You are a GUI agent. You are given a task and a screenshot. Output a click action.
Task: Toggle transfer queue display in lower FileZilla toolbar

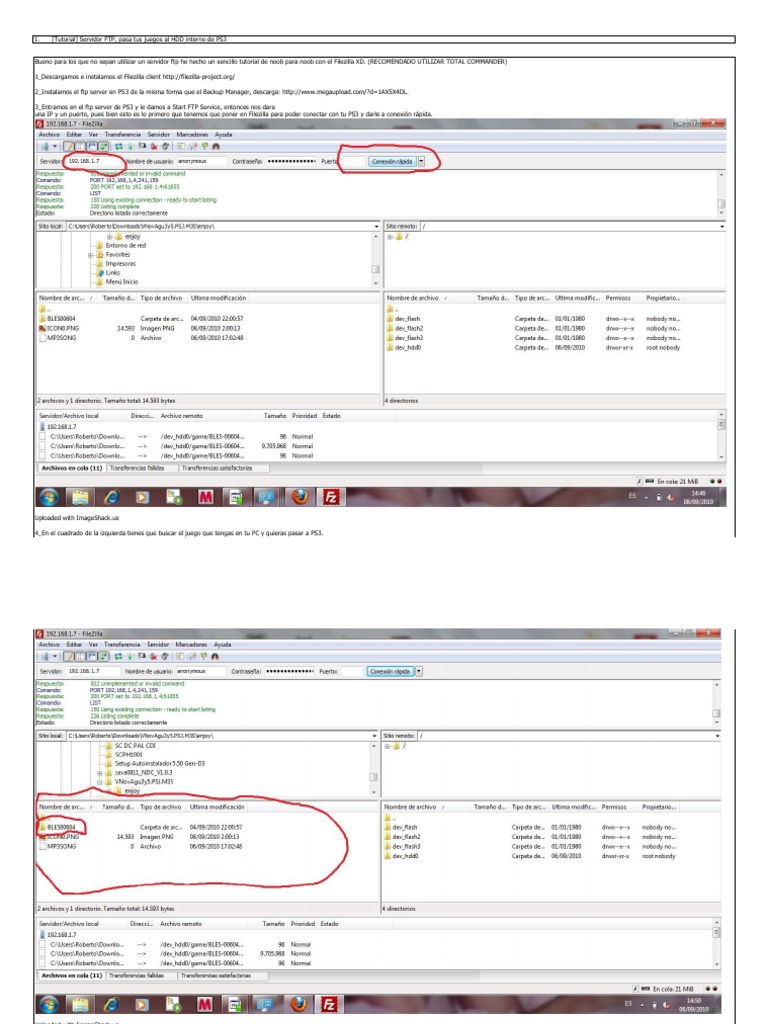(x=103, y=657)
